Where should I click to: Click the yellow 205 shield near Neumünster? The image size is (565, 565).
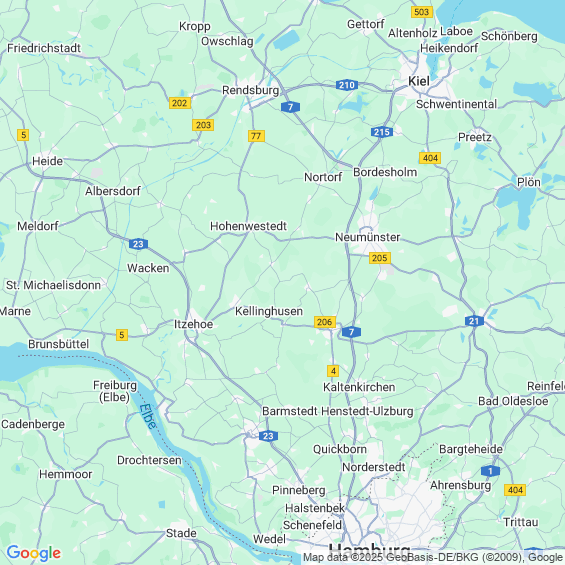coord(380,258)
